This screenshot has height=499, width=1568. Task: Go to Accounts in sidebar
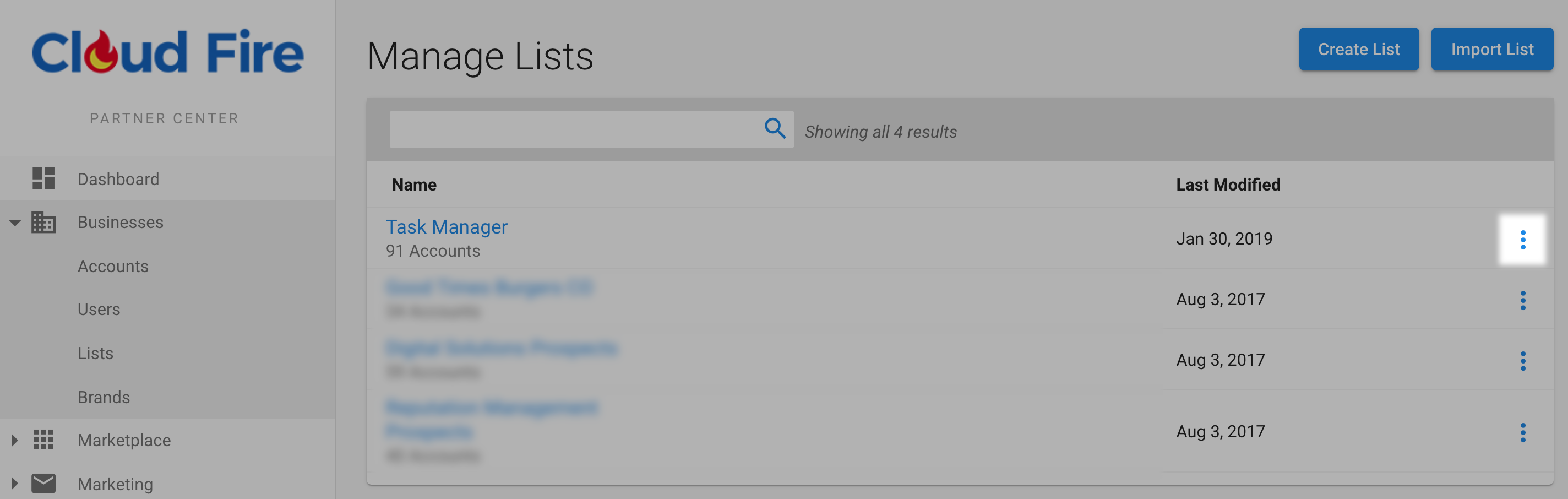pyautogui.click(x=113, y=266)
